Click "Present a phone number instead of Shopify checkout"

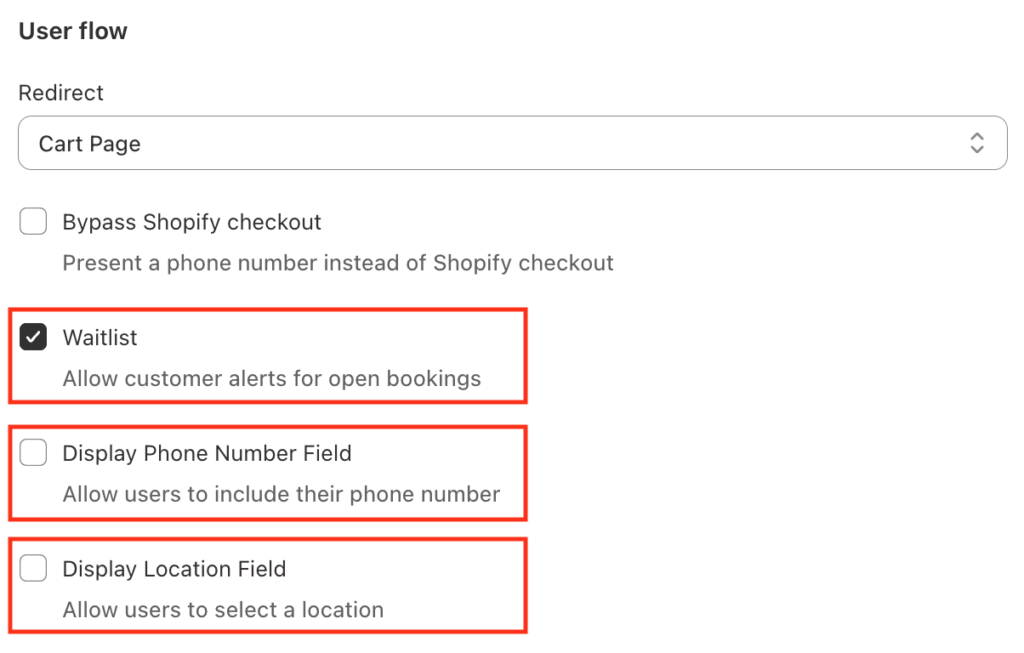338,264
